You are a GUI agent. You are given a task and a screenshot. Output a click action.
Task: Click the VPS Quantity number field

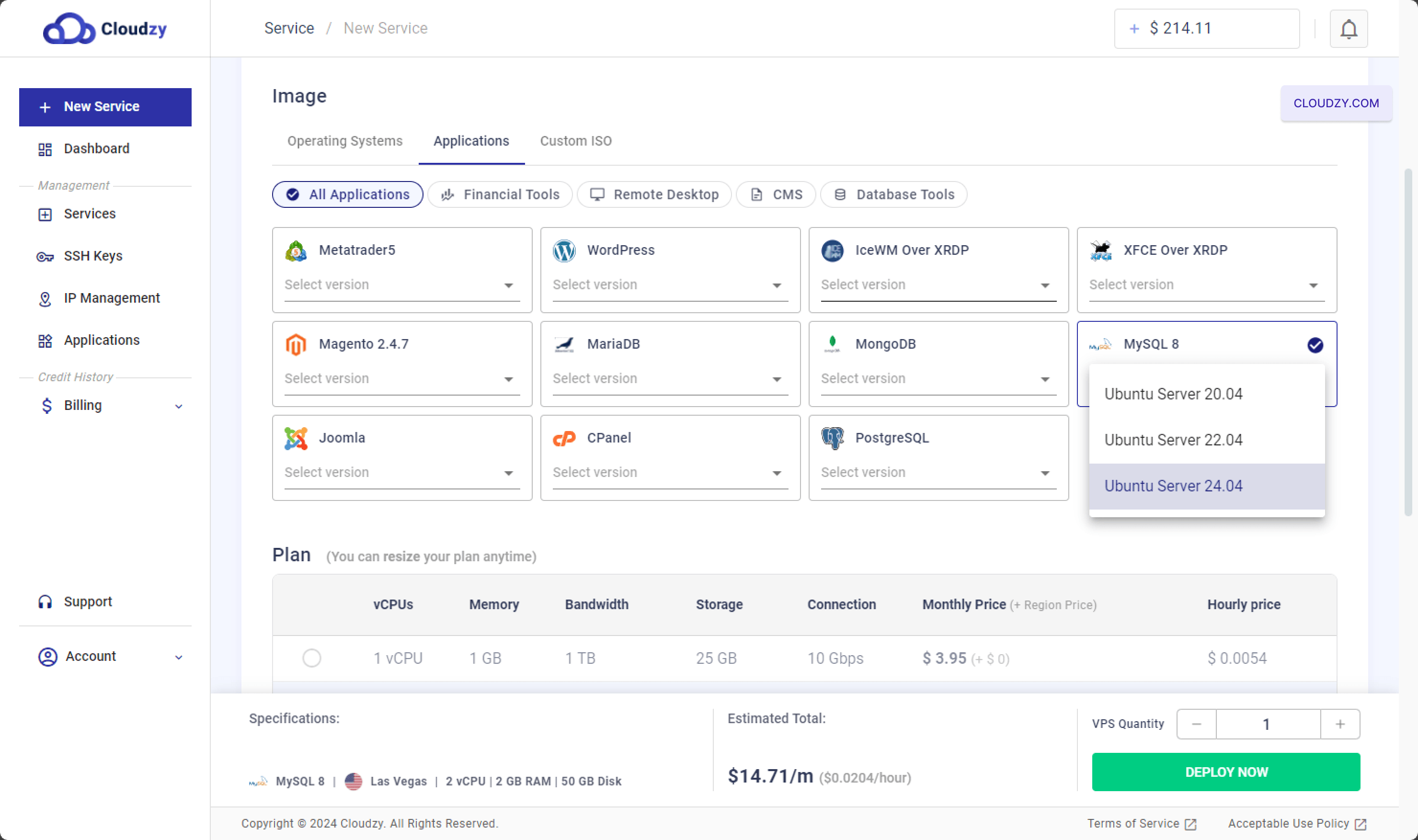[1268, 725]
